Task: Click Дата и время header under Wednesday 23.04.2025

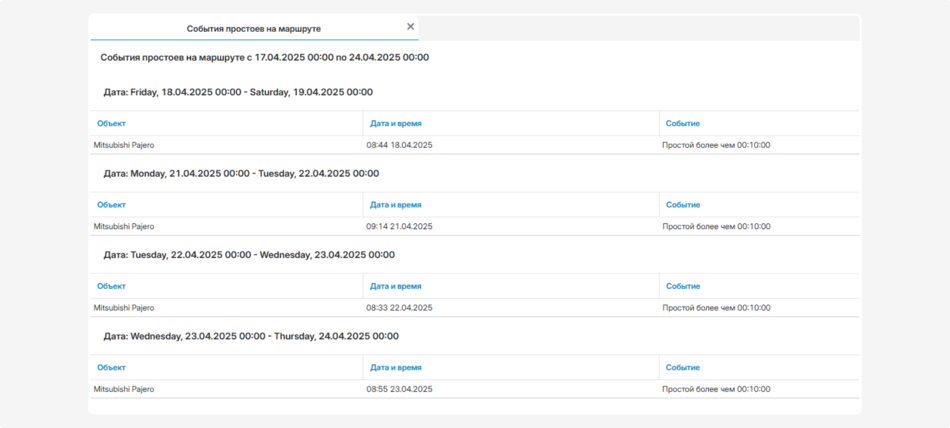Action: [x=395, y=368]
